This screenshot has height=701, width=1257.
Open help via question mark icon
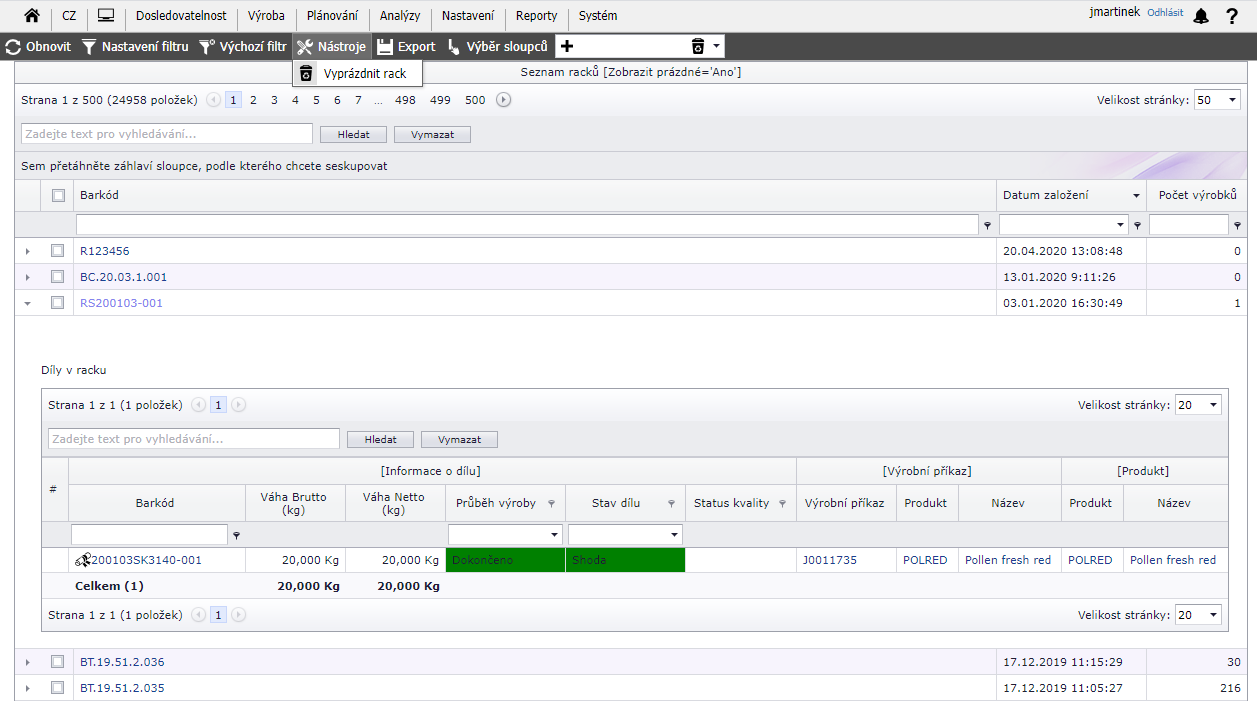click(1232, 16)
